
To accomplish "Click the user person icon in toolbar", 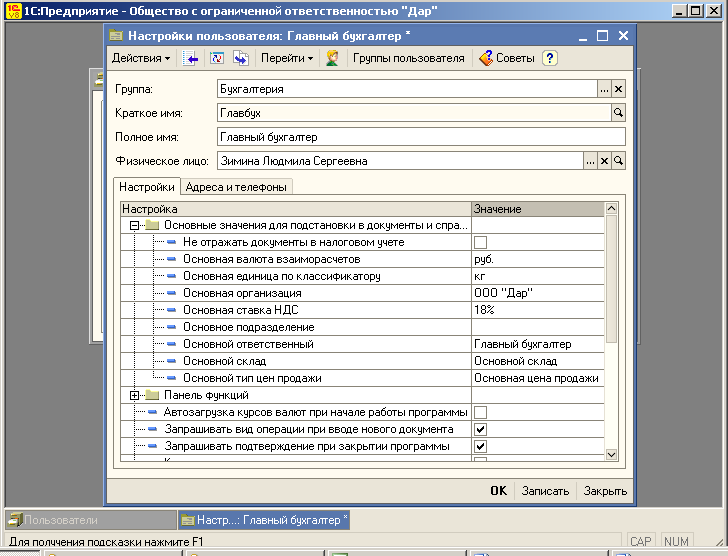I will (332, 58).
